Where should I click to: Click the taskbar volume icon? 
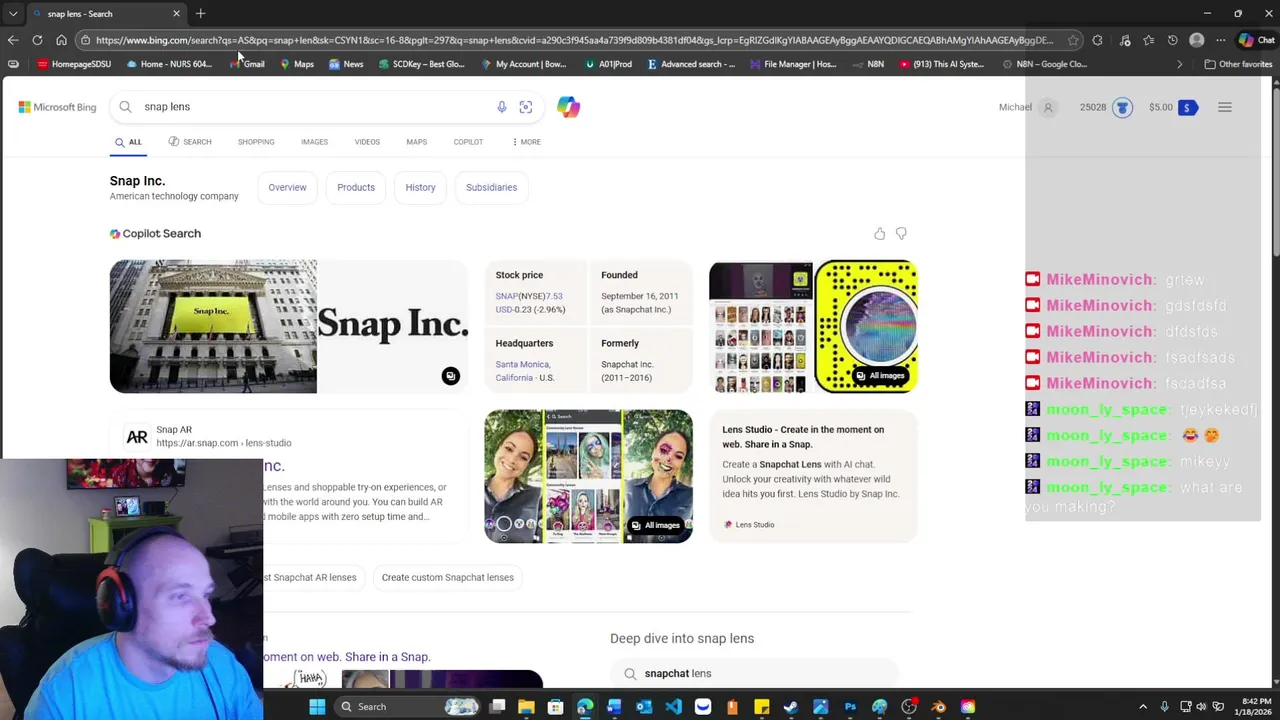1202,707
